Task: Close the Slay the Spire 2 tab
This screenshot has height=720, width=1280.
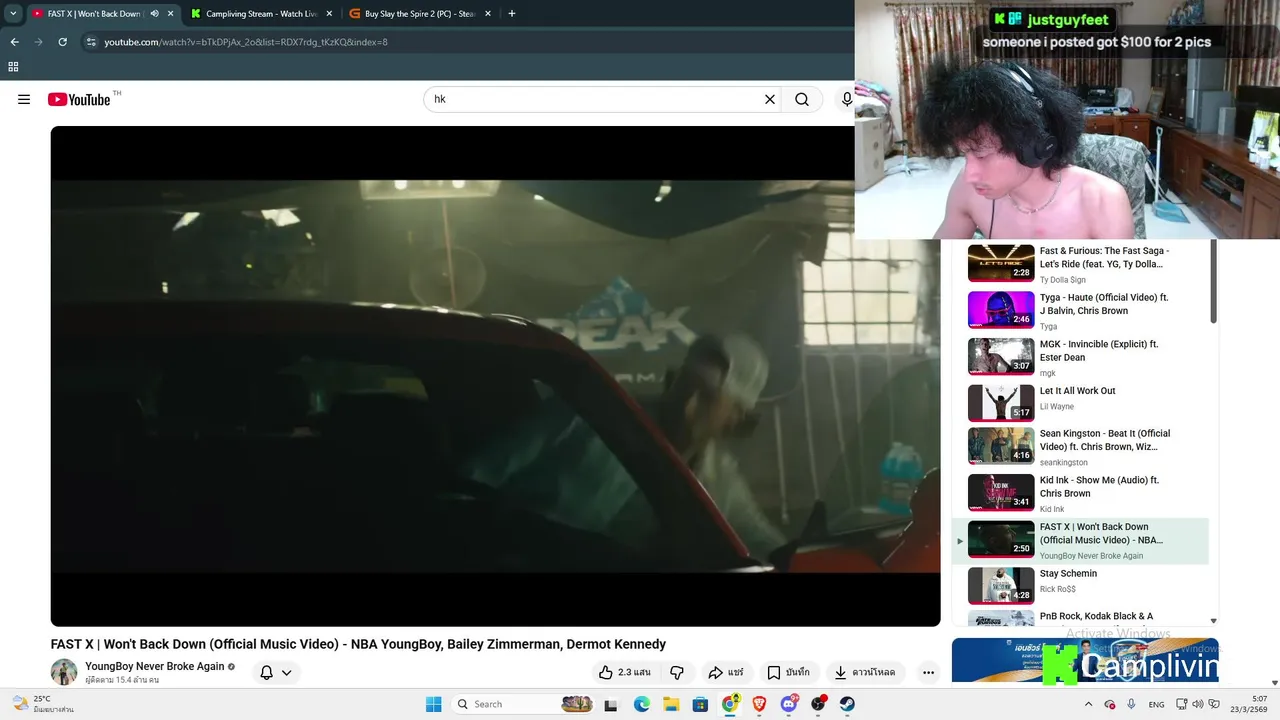Action: [x=488, y=14]
